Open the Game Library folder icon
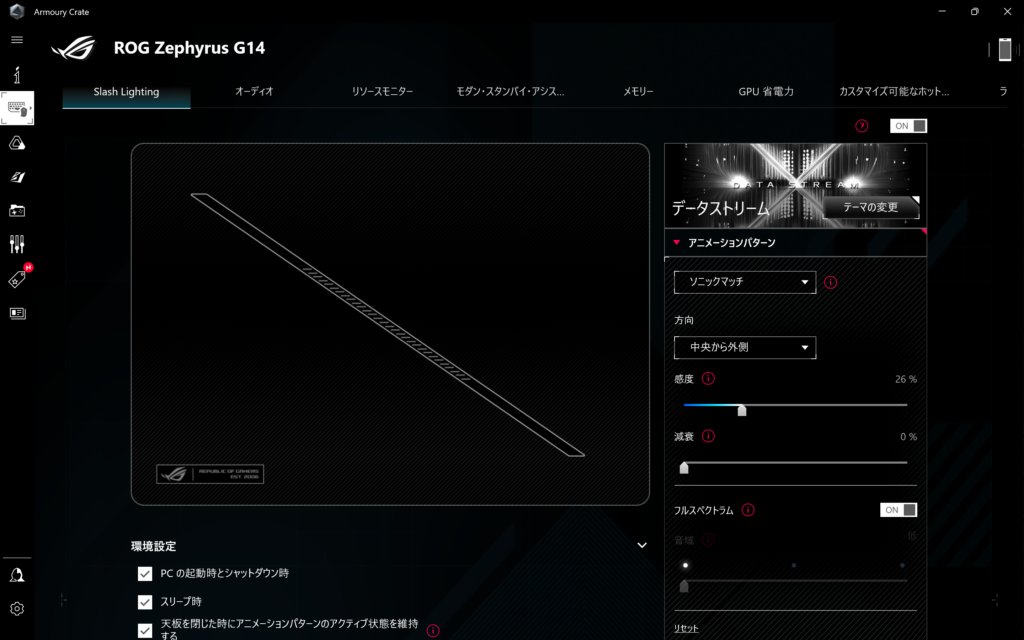Image resolution: width=1024 pixels, height=640 pixels. point(17,211)
